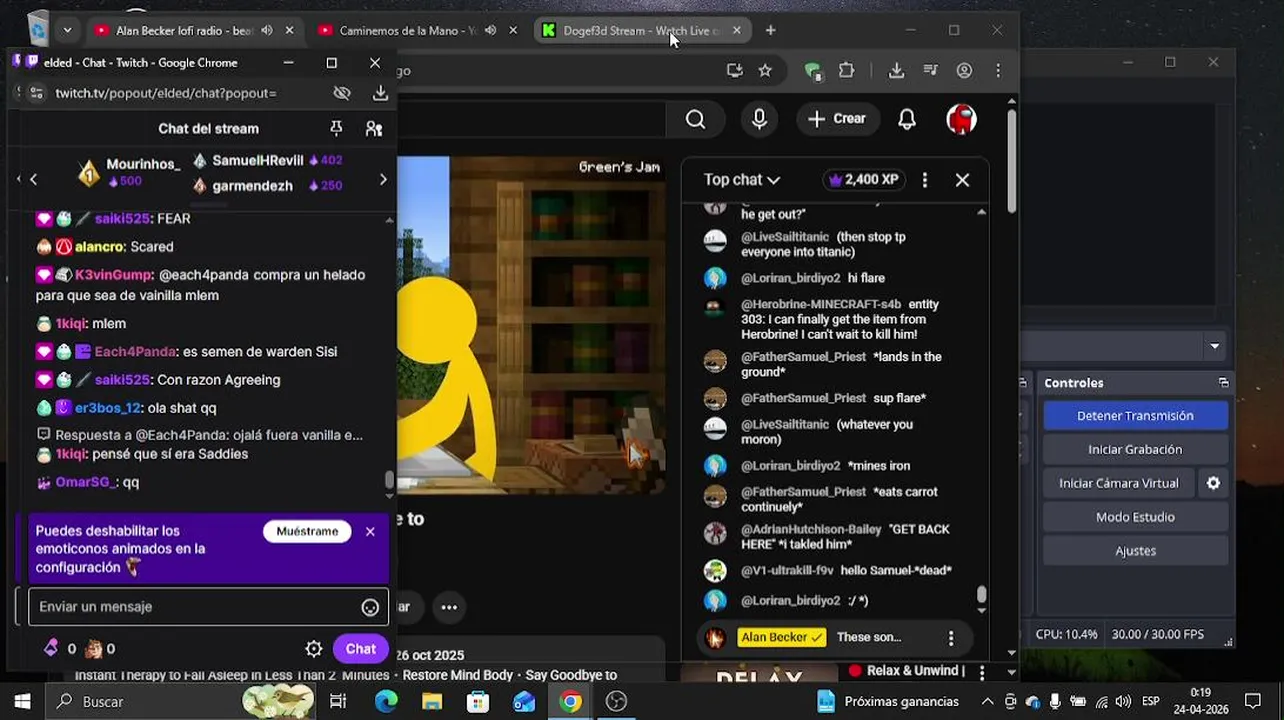
Task: Open Chrome downloads icon
Action: tap(896, 70)
